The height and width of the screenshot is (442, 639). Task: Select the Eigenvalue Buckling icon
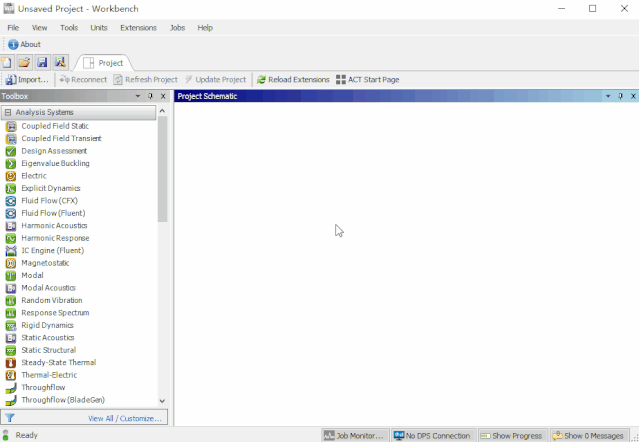pos(11,164)
